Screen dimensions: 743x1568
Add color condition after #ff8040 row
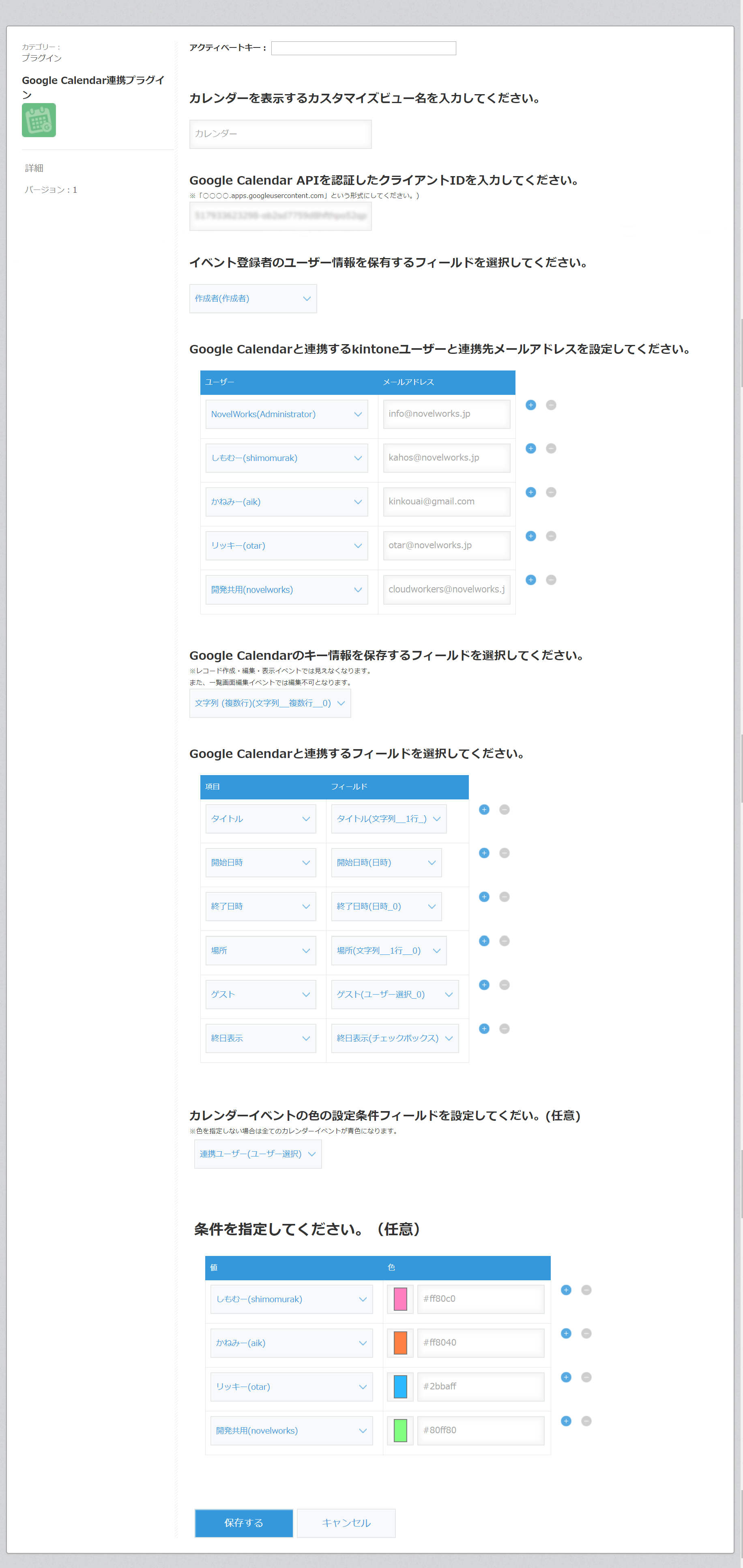point(566,1333)
